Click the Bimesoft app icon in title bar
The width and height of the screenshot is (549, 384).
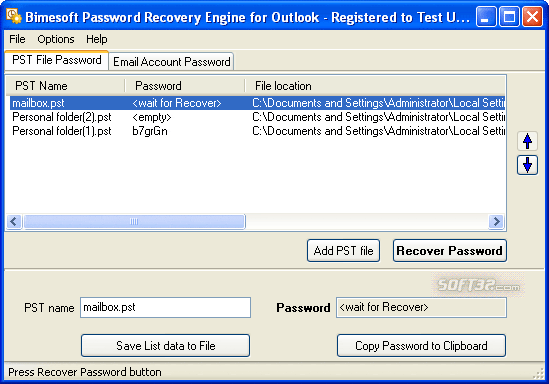[x=14, y=16]
